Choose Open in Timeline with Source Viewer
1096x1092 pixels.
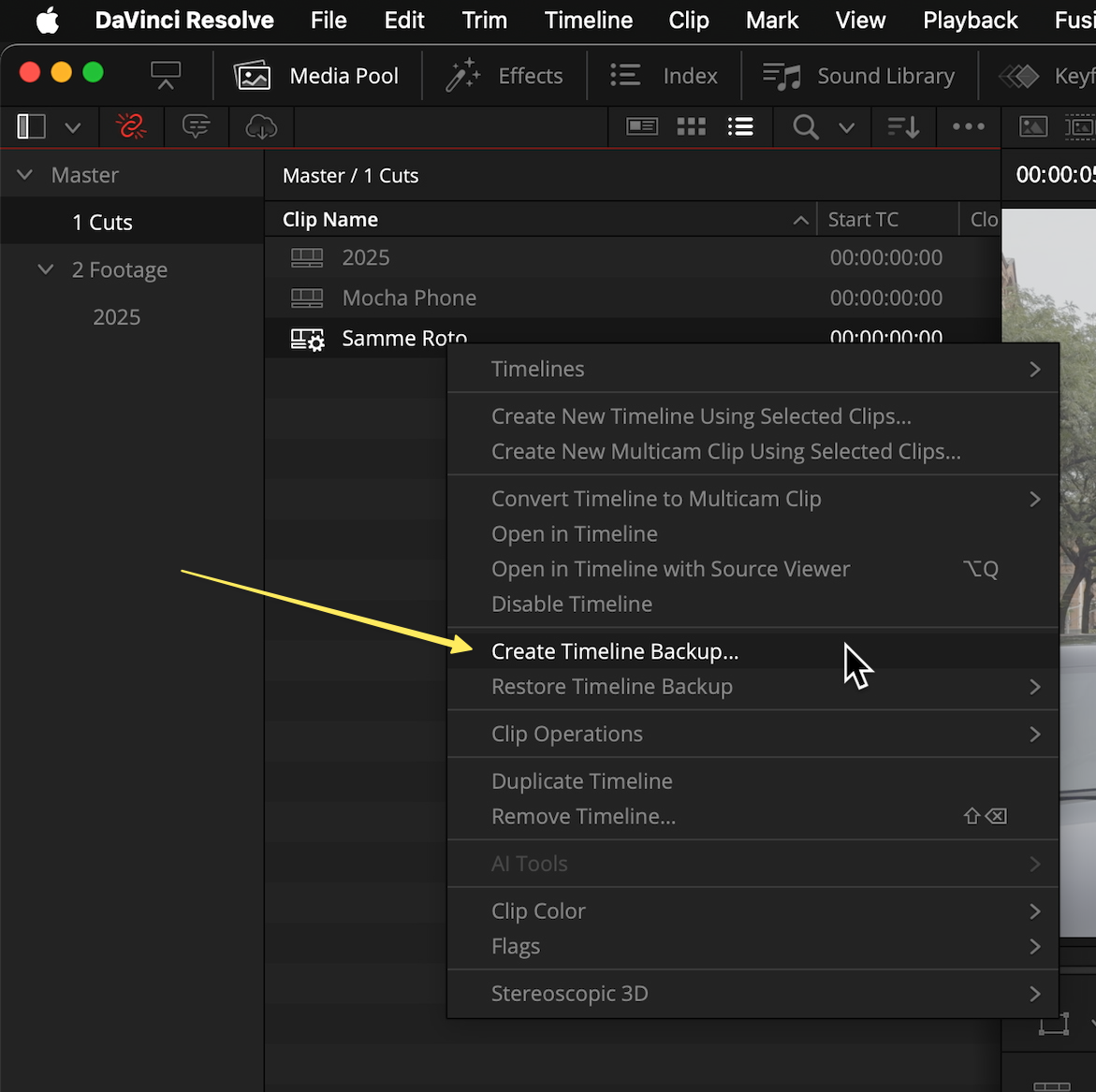[753, 569]
